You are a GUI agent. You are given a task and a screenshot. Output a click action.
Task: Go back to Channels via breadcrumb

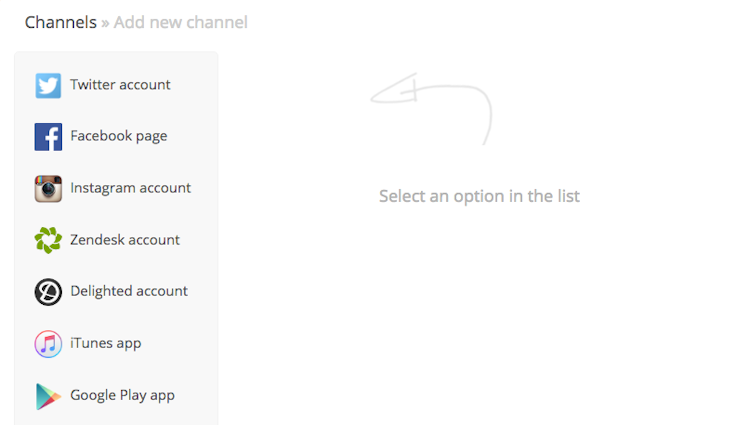tap(60, 22)
